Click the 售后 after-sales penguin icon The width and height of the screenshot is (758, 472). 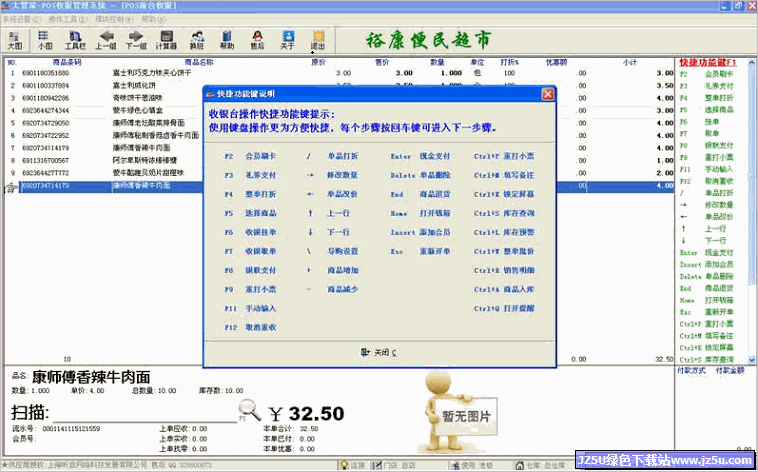click(x=257, y=41)
